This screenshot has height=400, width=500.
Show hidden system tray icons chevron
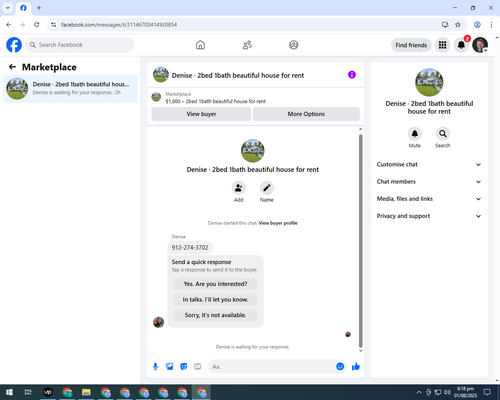click(419, 392)
